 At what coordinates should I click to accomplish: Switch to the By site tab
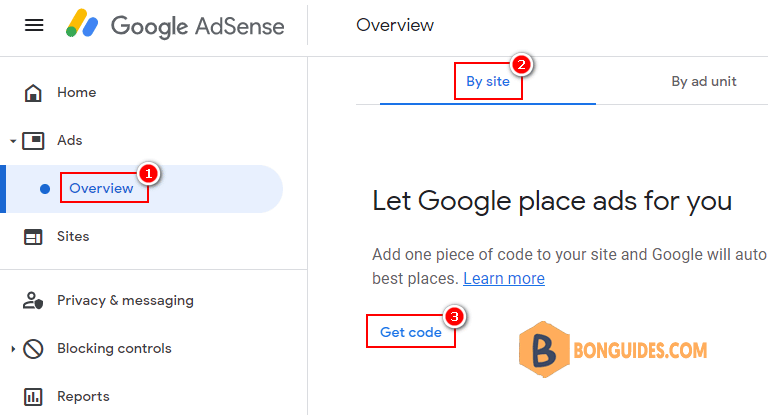(x=488, y=81)
